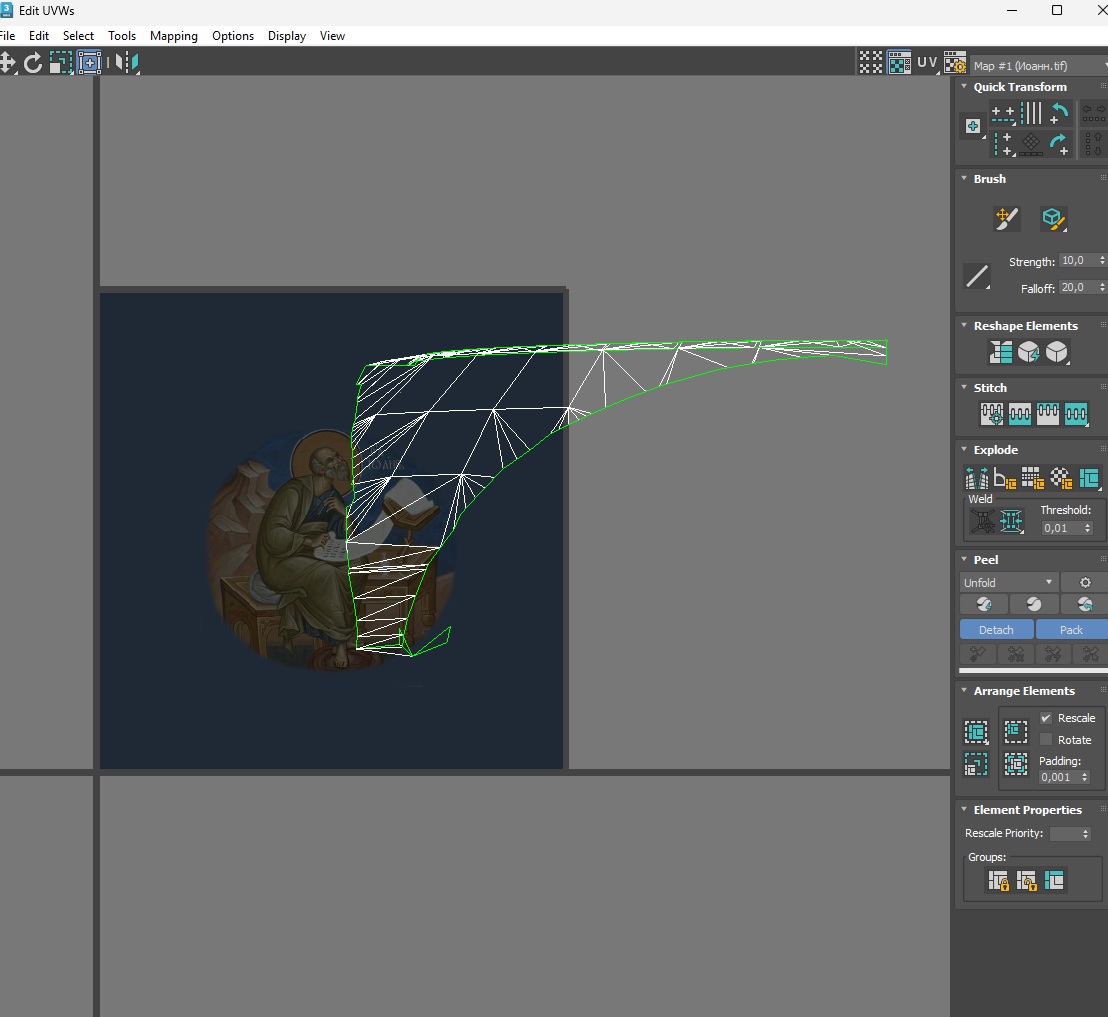Toggle the highlighted show-map checker button

[x=899, y=63]
